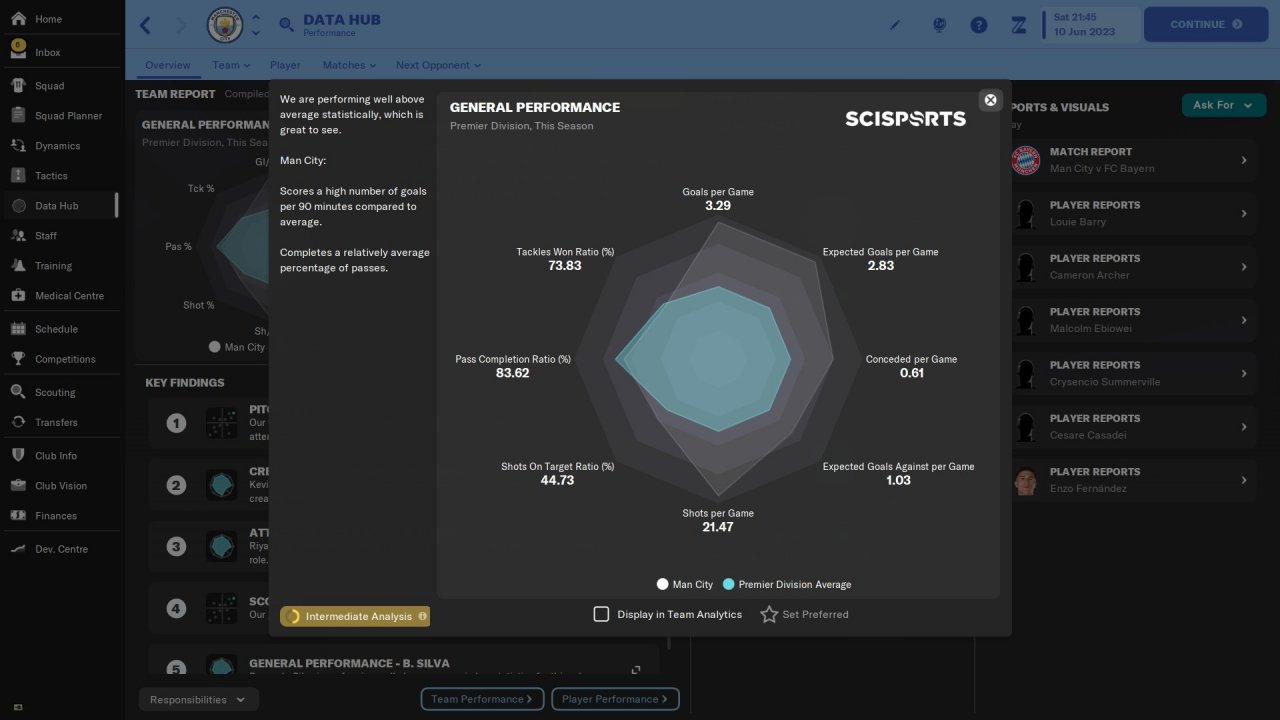Open the Schedule calendar icon
This screenshot has height=720, width=1280.
18,329
